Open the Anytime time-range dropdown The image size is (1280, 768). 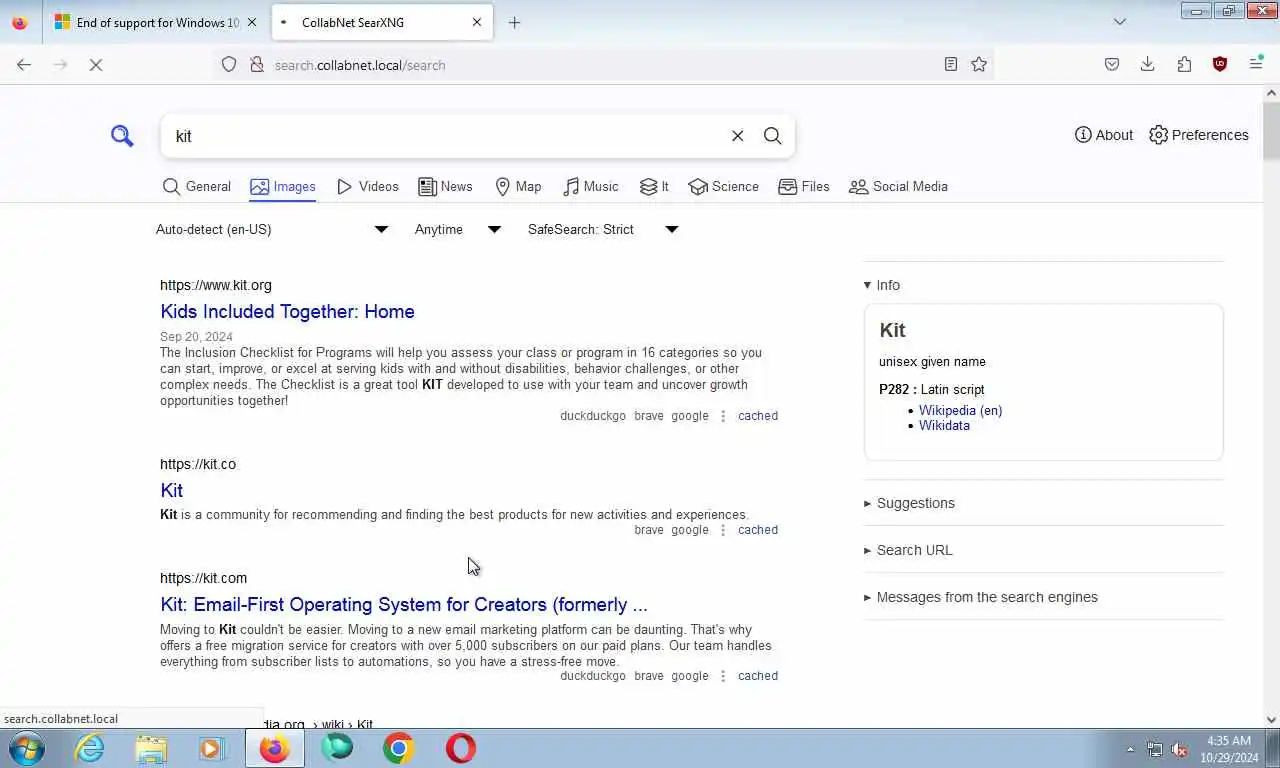click(457, 230)
